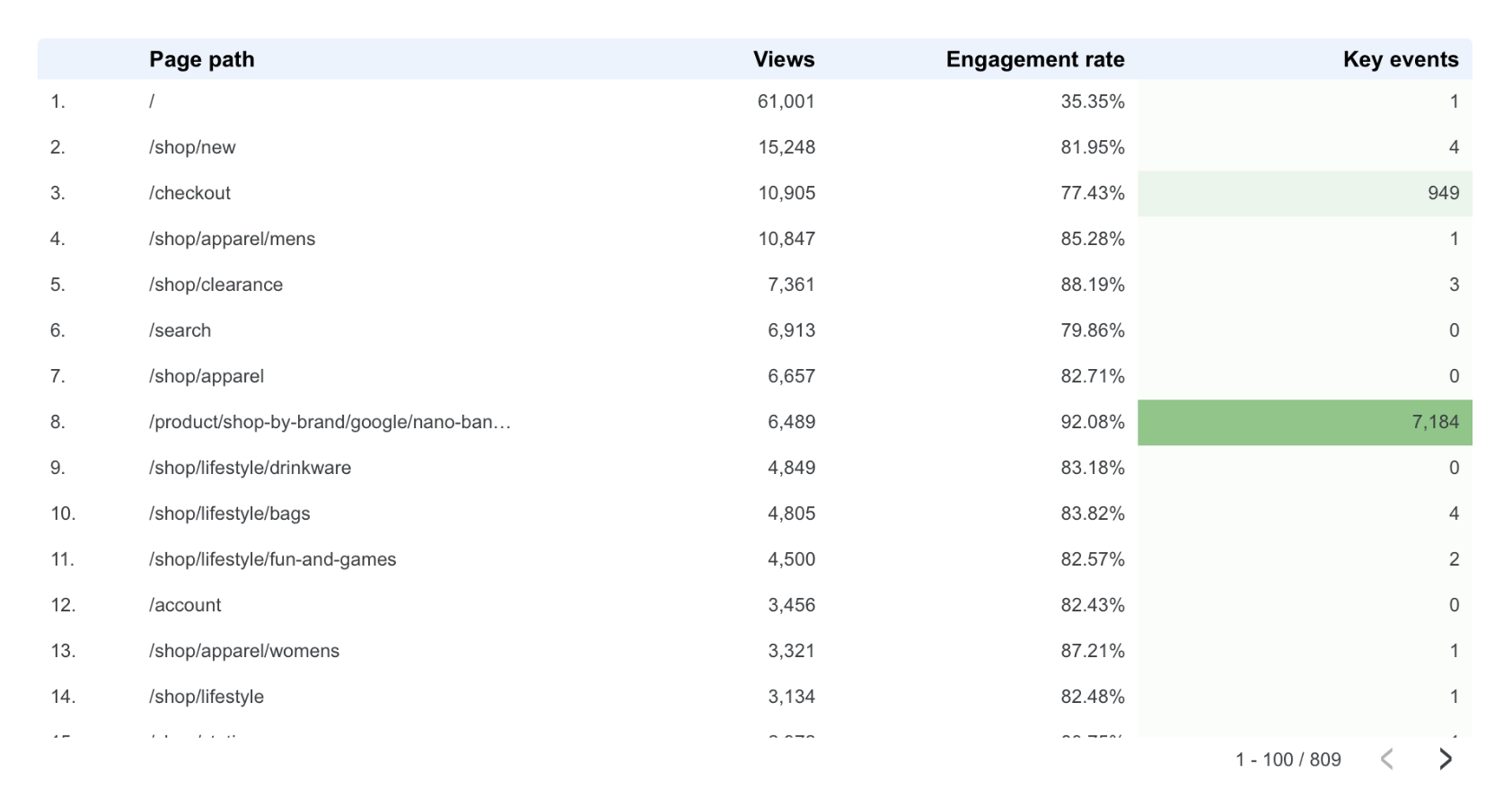
Task: Click the previous page arrow
Action: pos(1387,759)
